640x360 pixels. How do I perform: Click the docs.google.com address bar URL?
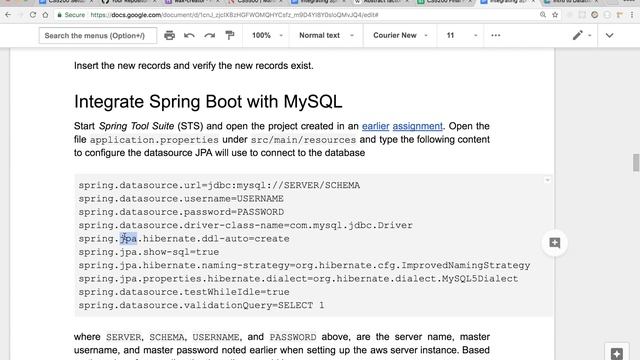point(234,15)
